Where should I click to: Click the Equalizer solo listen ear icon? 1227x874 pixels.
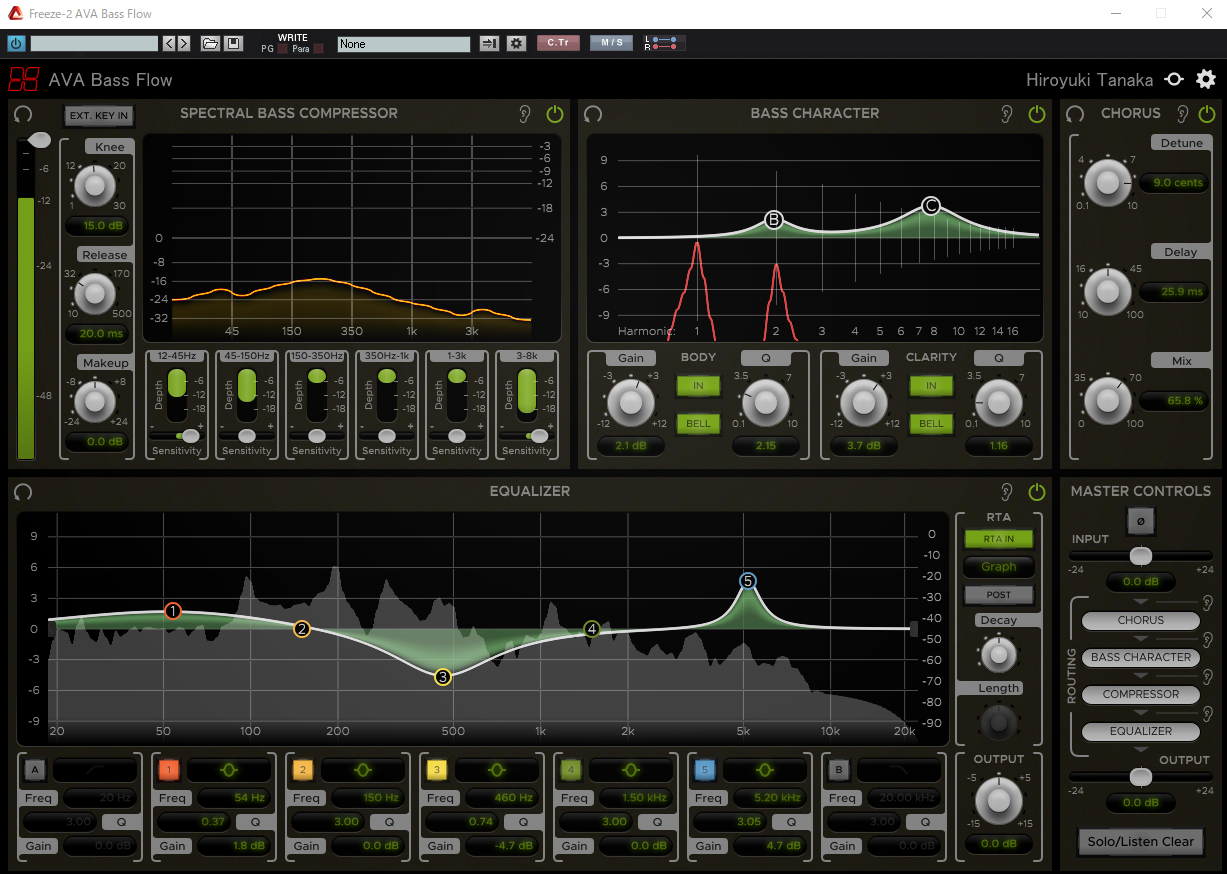[x=1007, y=492]
